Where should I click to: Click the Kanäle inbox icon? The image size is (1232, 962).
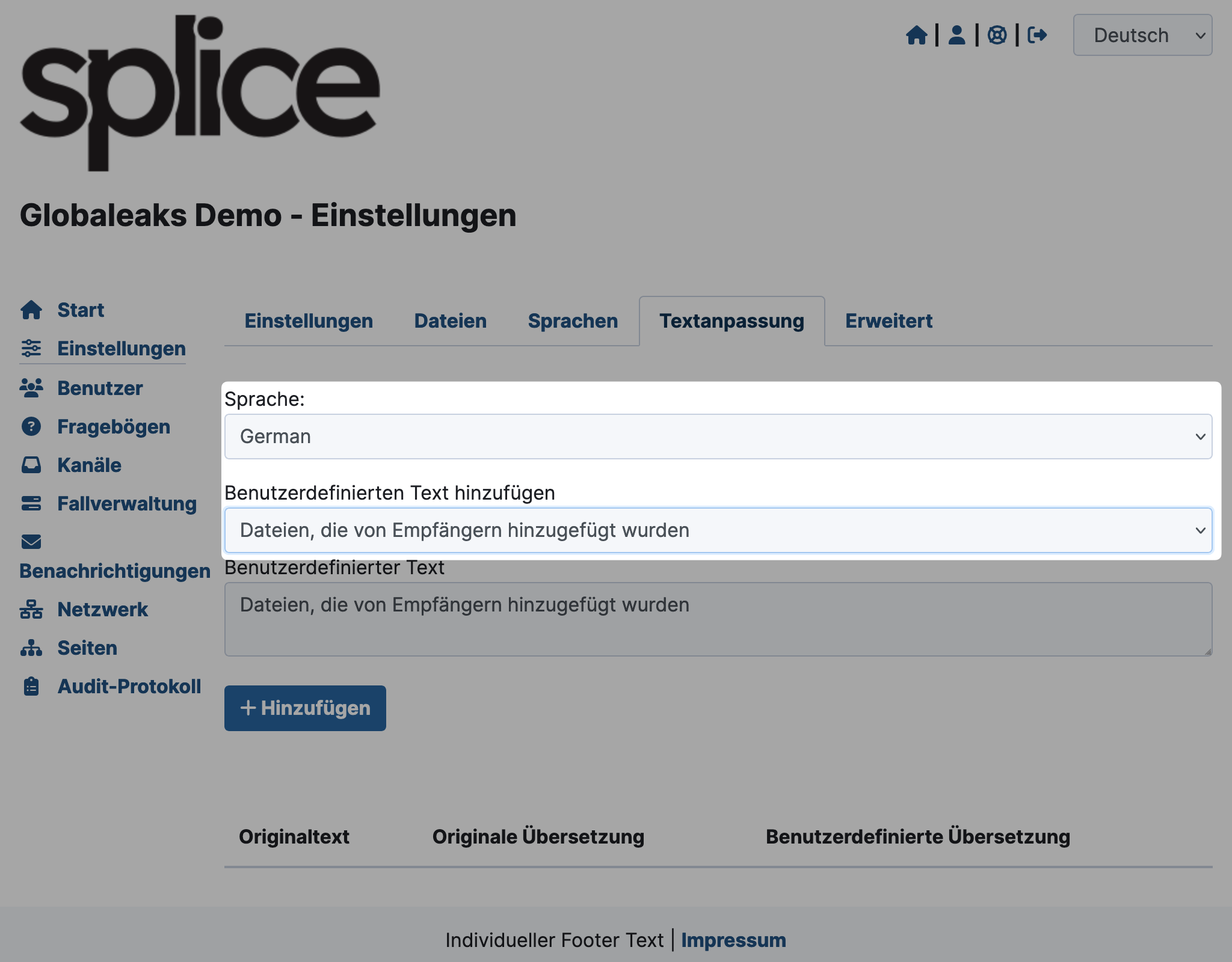[31, 465]
